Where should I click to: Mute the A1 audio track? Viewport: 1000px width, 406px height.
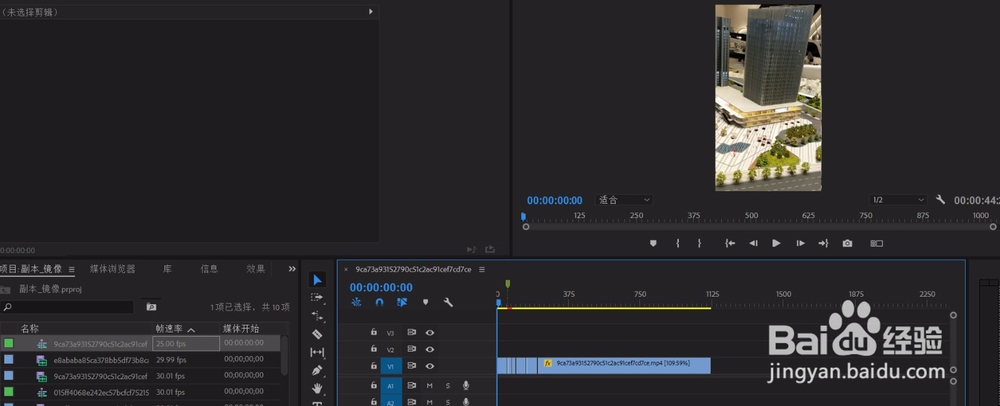click(x=429, y=386)
